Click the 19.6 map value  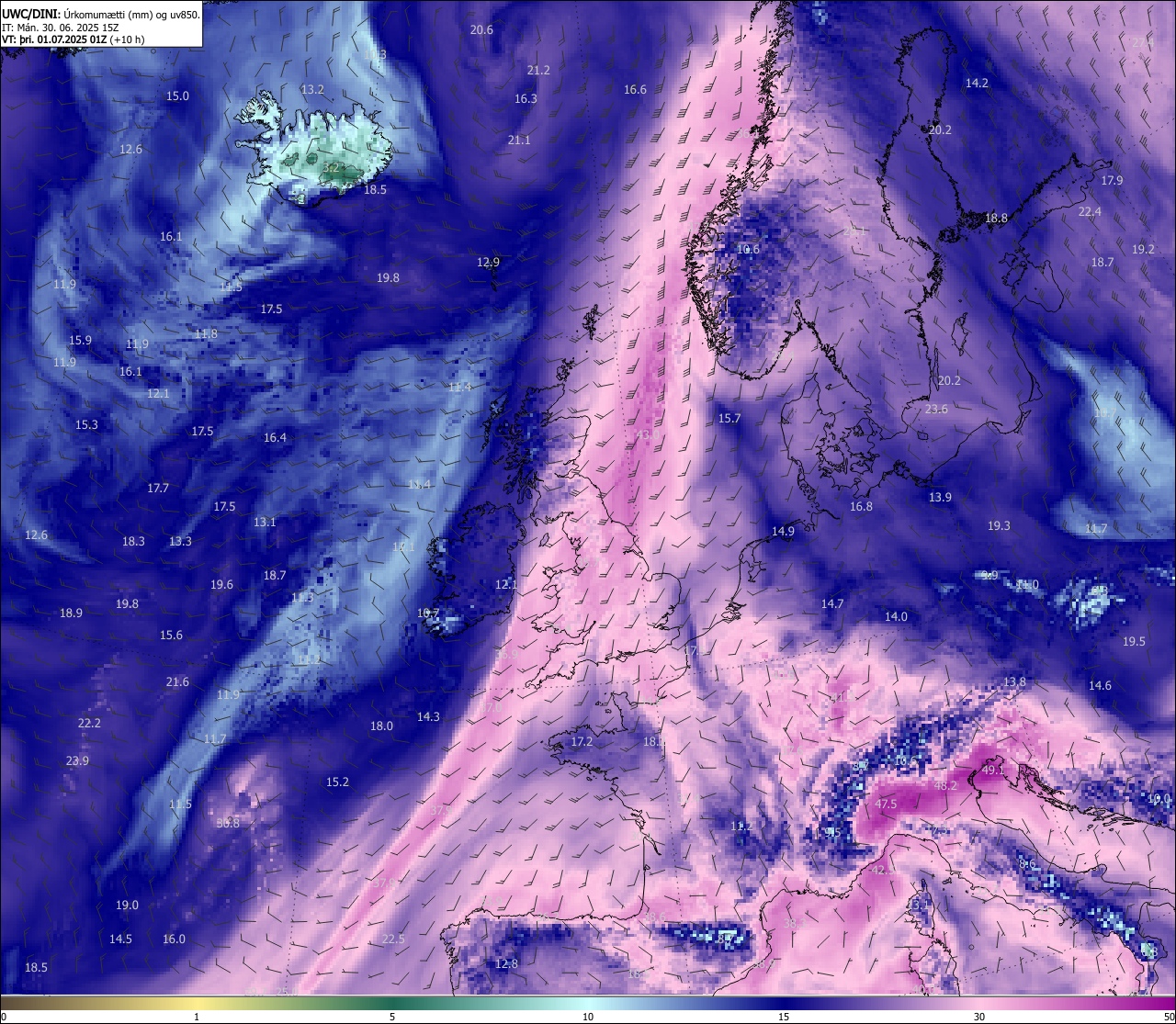point(221,585)
